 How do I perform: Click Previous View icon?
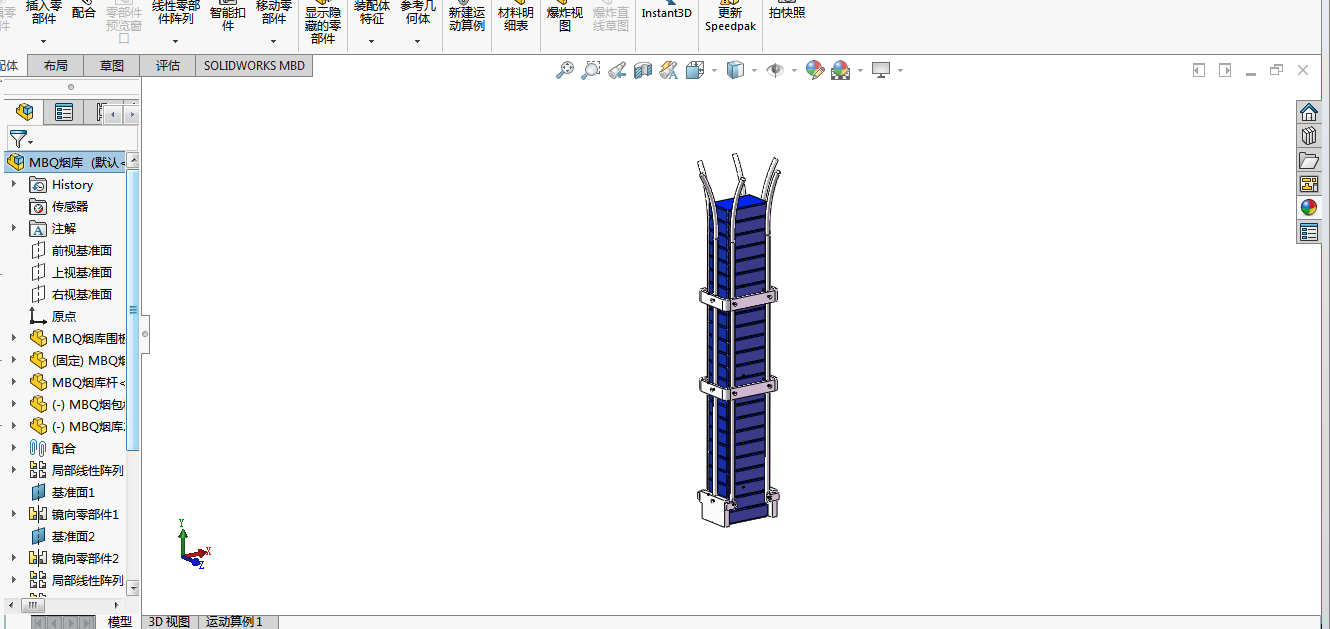pos(617,70)
